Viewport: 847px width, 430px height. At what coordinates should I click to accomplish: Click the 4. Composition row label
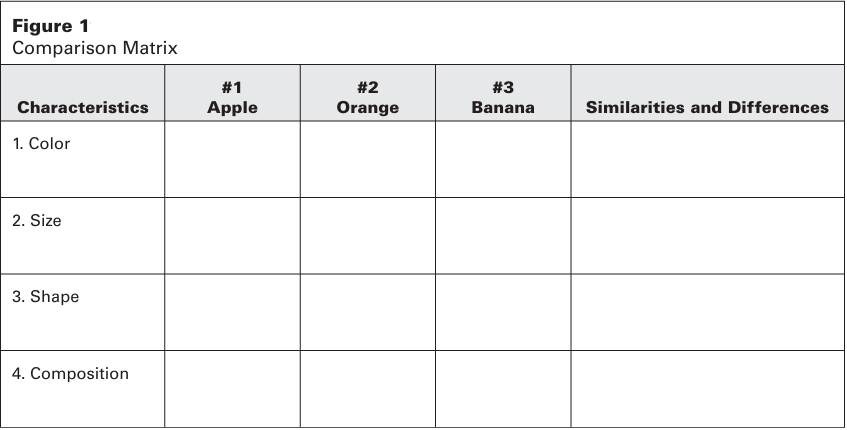point(70,374)
